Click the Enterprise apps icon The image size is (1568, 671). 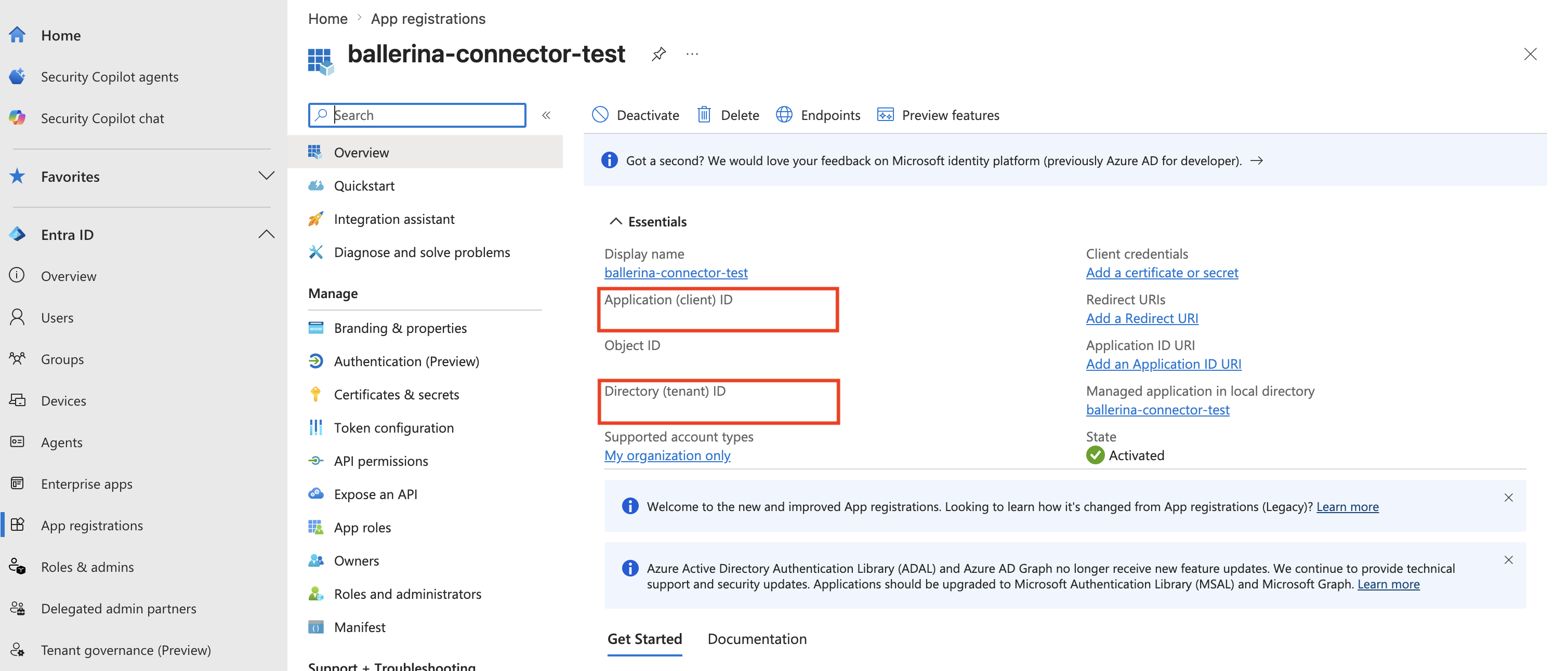point(18,484)
